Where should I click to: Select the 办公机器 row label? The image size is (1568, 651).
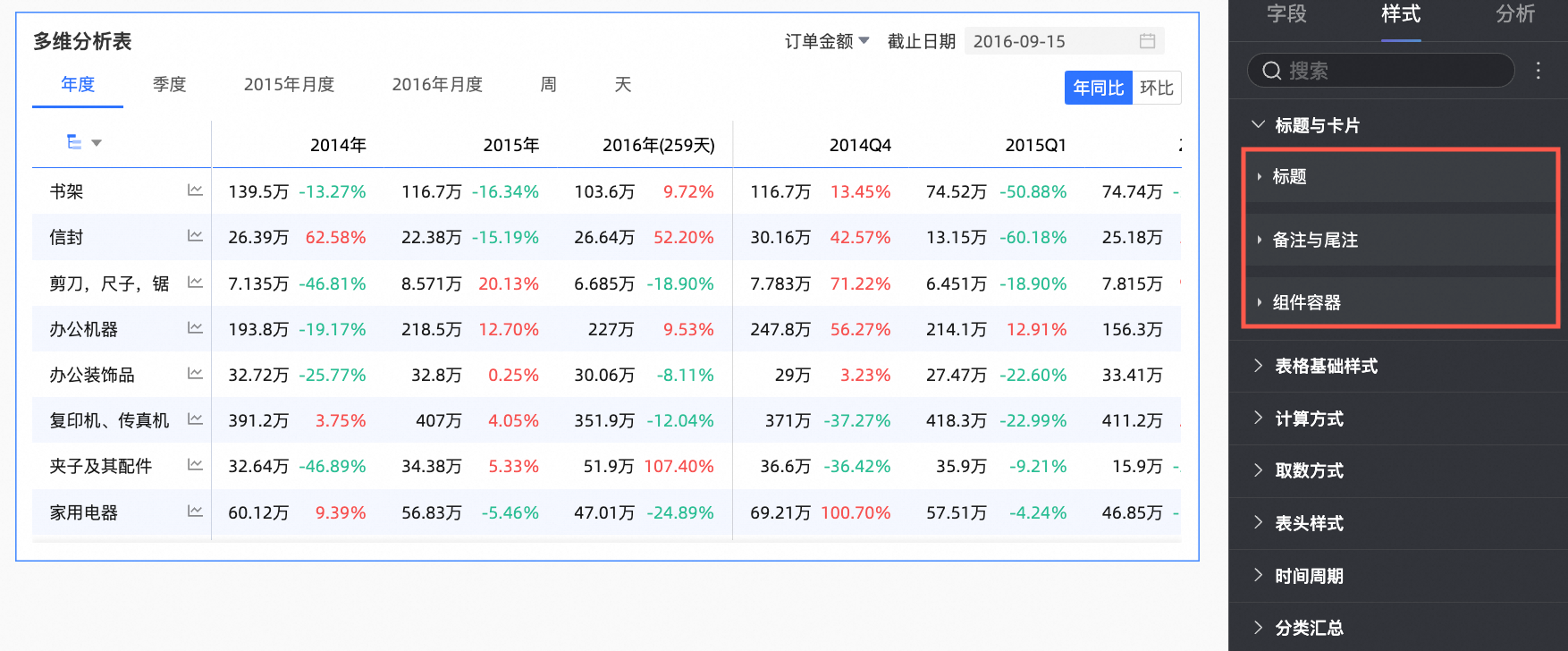pyautogui.click(x=83, y=329)
